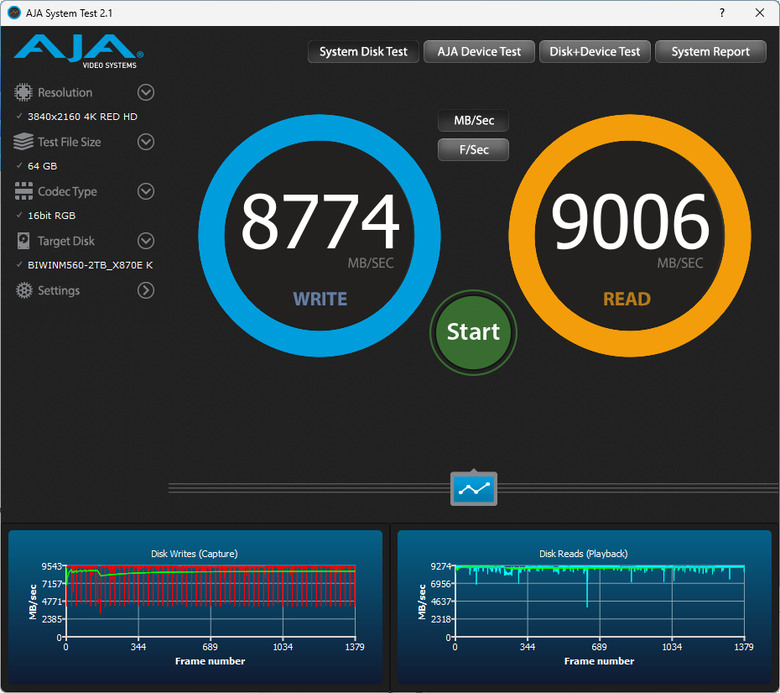Select the 16bit RGB codec value
The image size is (780, 693).
52,215
